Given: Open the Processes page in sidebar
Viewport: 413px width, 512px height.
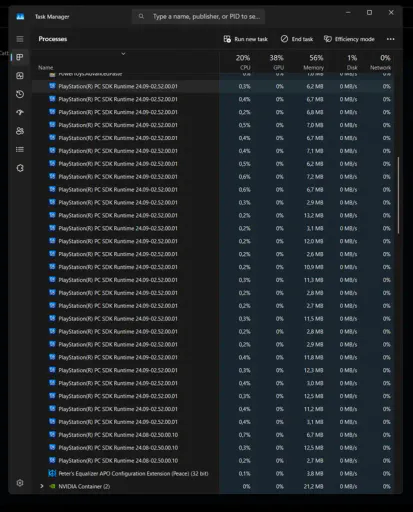Looking at the screenshot, I should tap(20, 57).
